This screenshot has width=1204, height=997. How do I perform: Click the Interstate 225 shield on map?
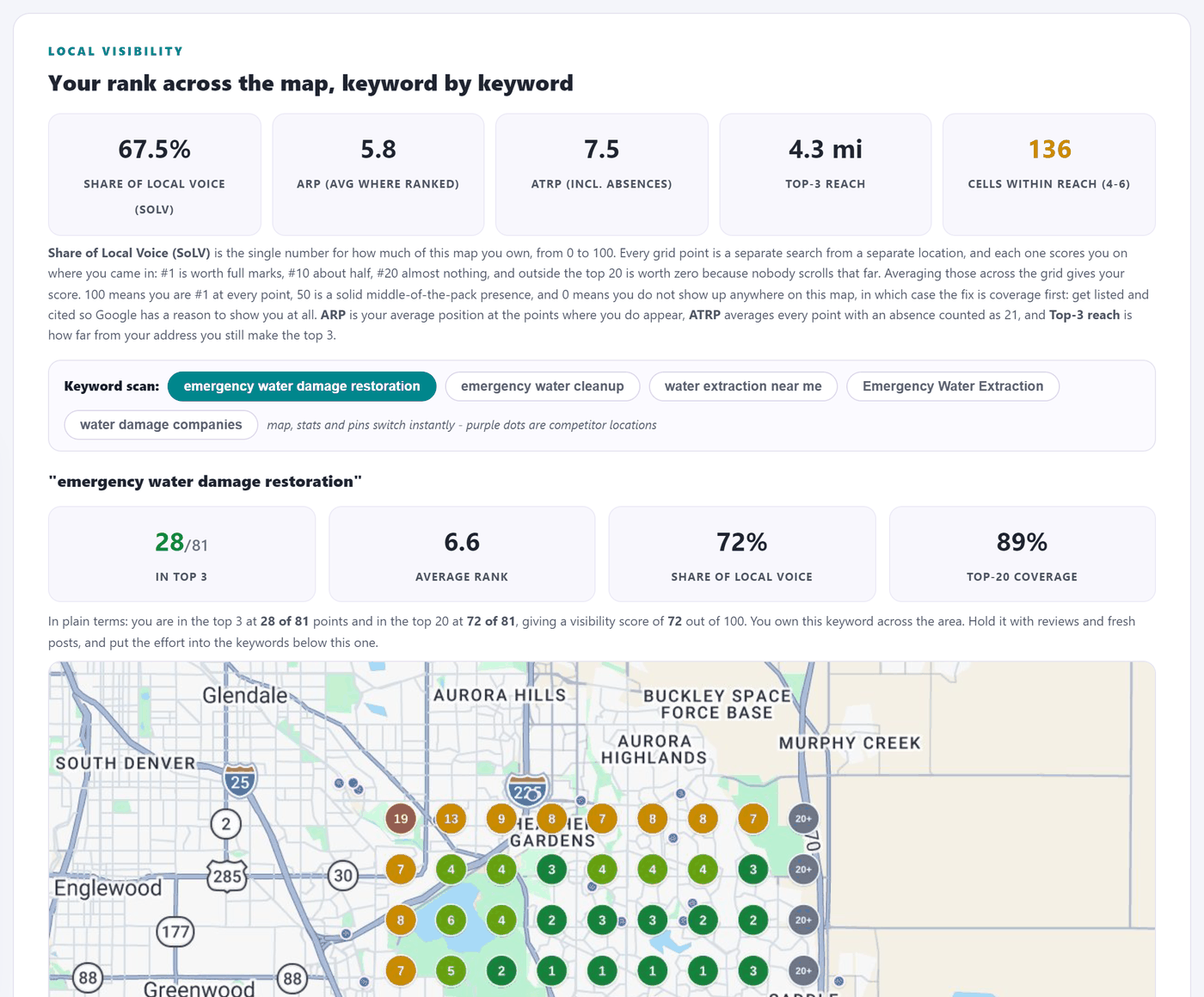click(x=526, y=790)
